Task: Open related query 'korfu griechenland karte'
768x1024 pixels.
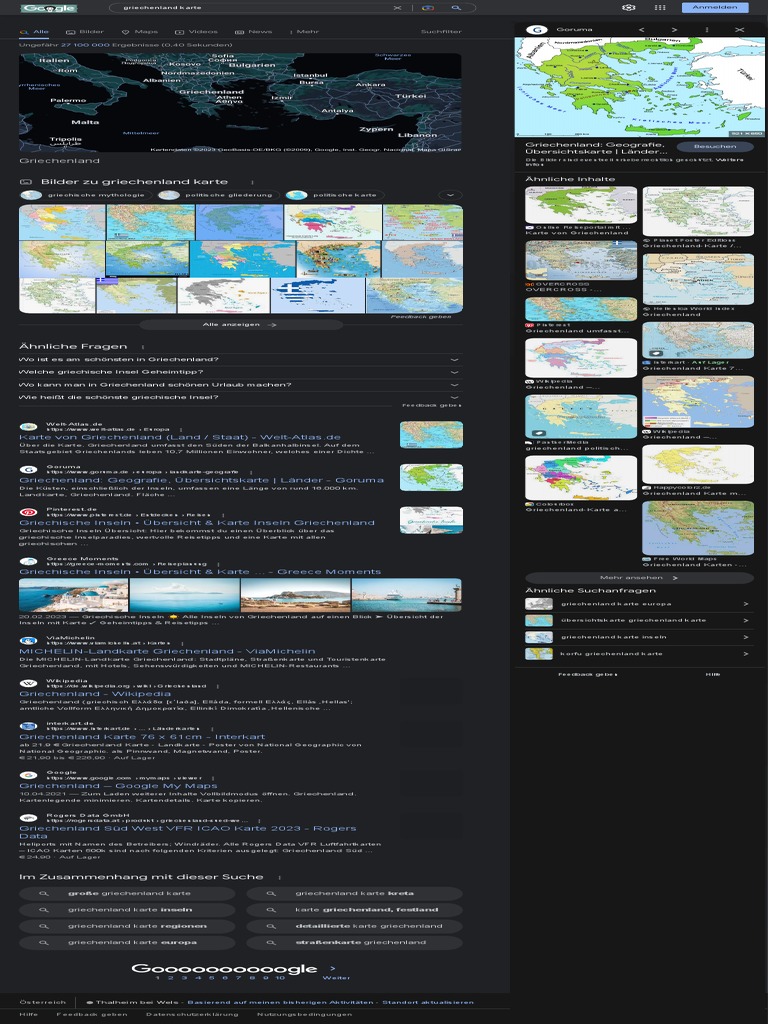Action: tap(639, 654)
